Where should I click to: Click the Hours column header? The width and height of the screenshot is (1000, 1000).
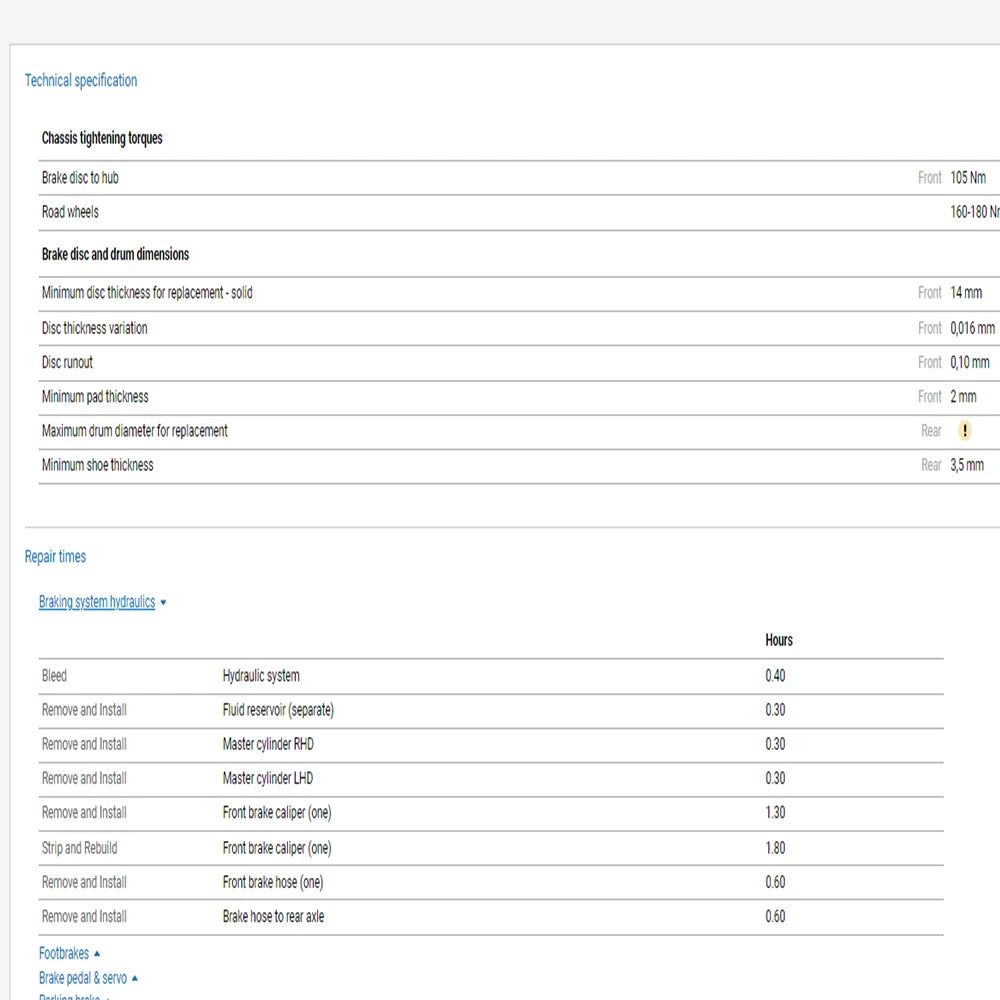tap(779, 640)
